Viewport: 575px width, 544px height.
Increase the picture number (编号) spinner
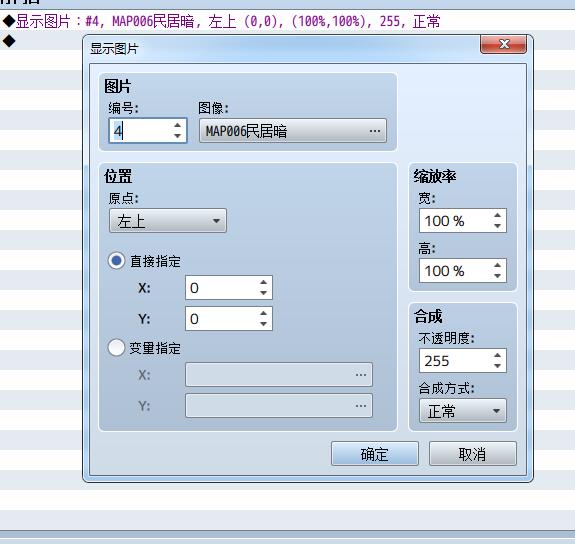(177, 125)
